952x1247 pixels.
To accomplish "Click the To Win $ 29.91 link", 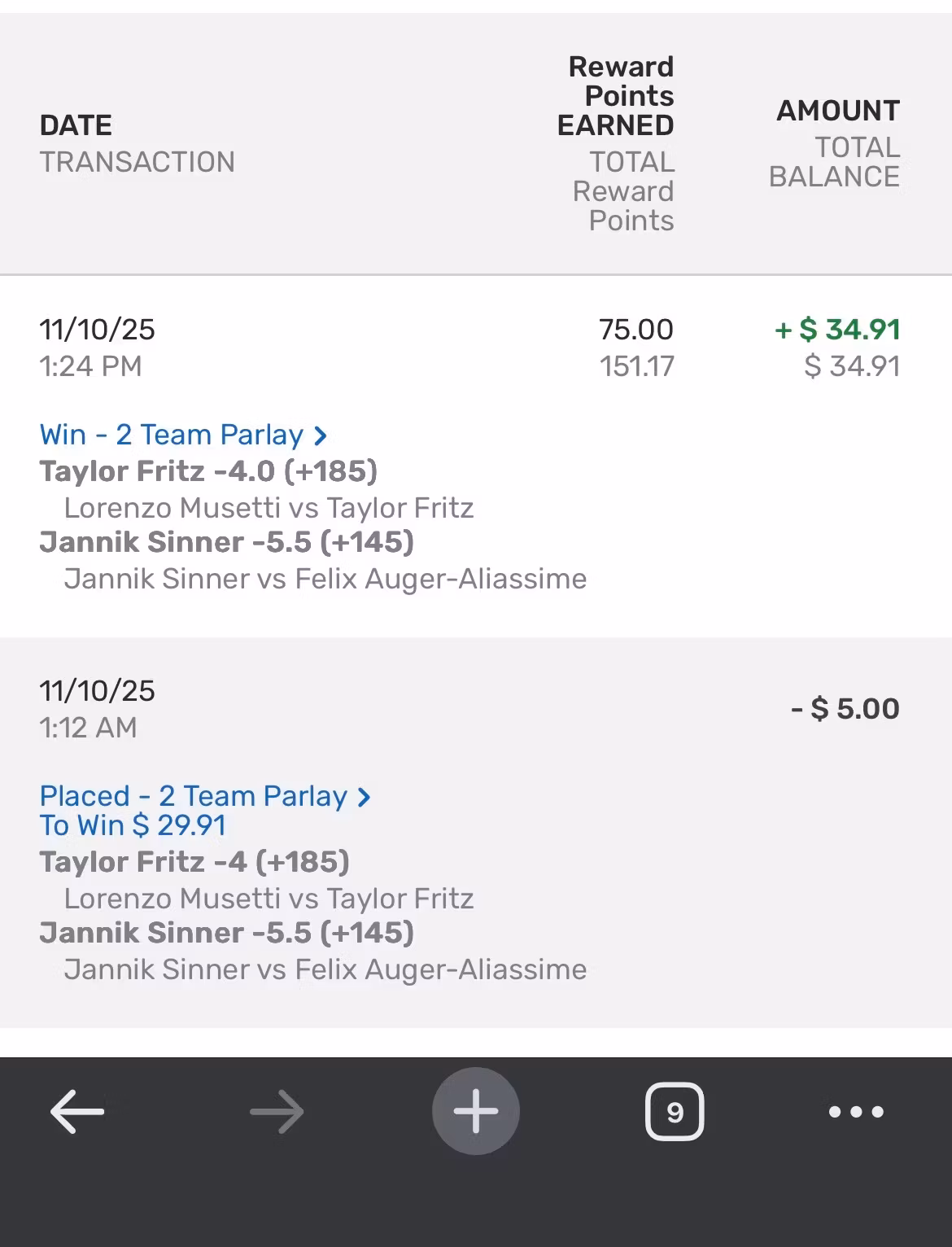I will tap(133, 825).
